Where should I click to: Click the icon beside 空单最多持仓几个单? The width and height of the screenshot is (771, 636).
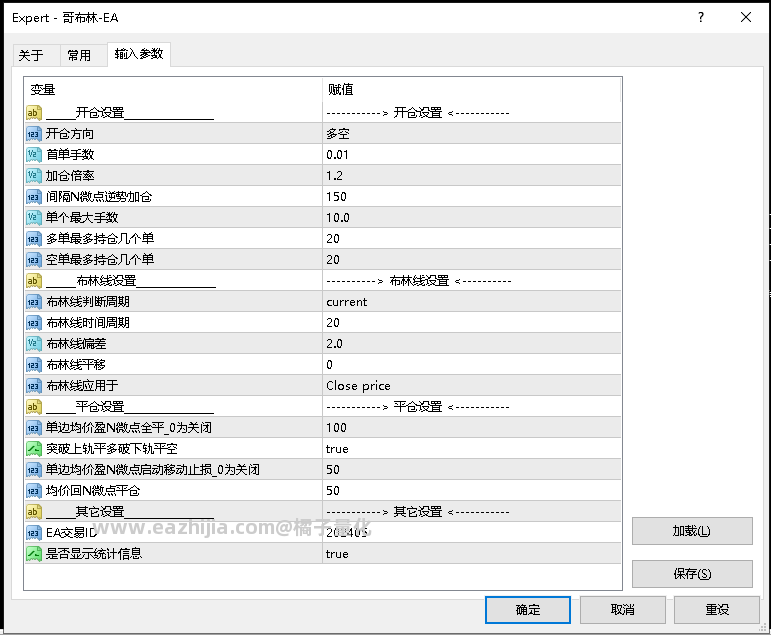coord(33,260)
